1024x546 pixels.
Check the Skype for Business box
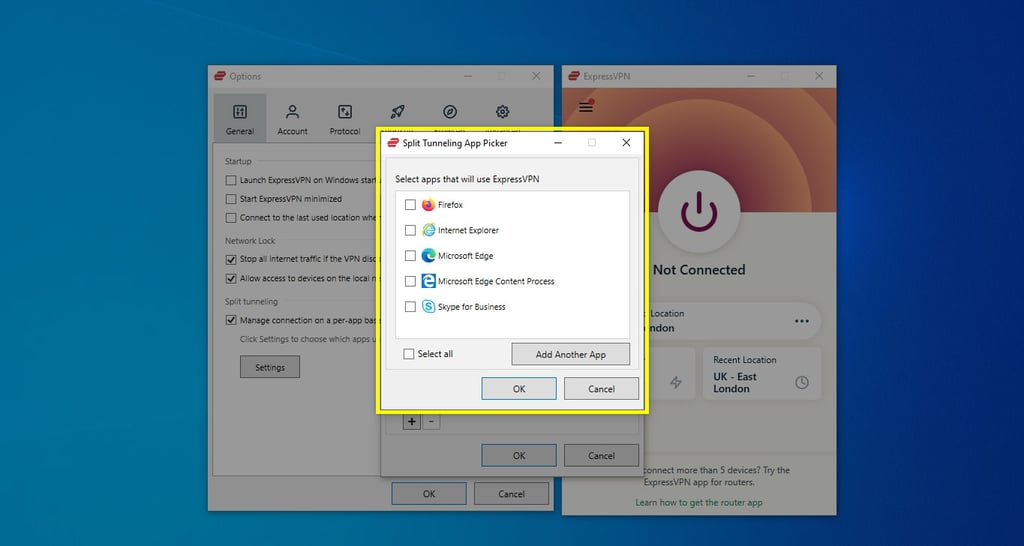tap(410, 307)
